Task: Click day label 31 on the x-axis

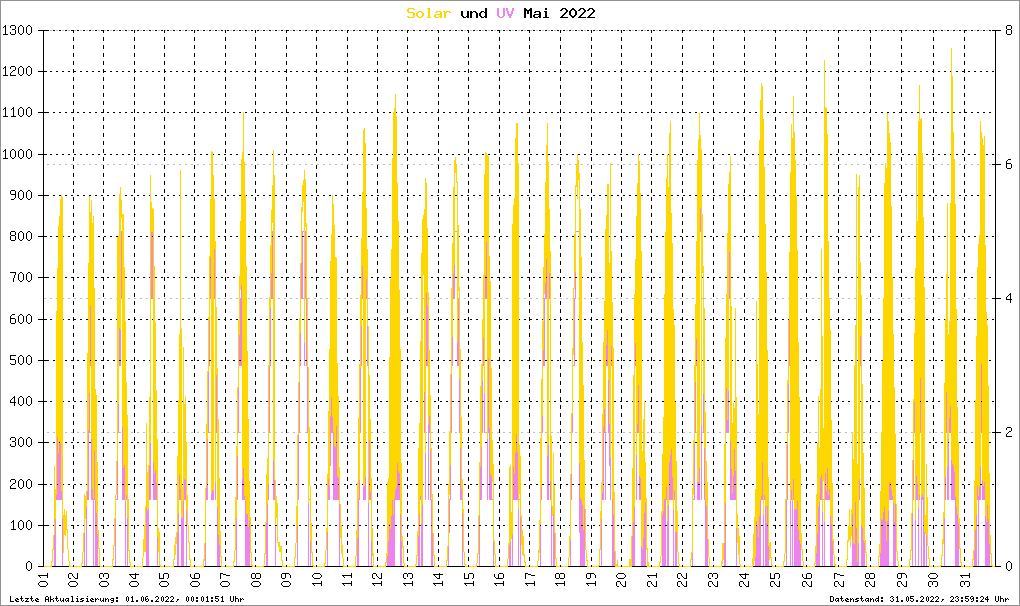Action: click(x=965, y=579)
